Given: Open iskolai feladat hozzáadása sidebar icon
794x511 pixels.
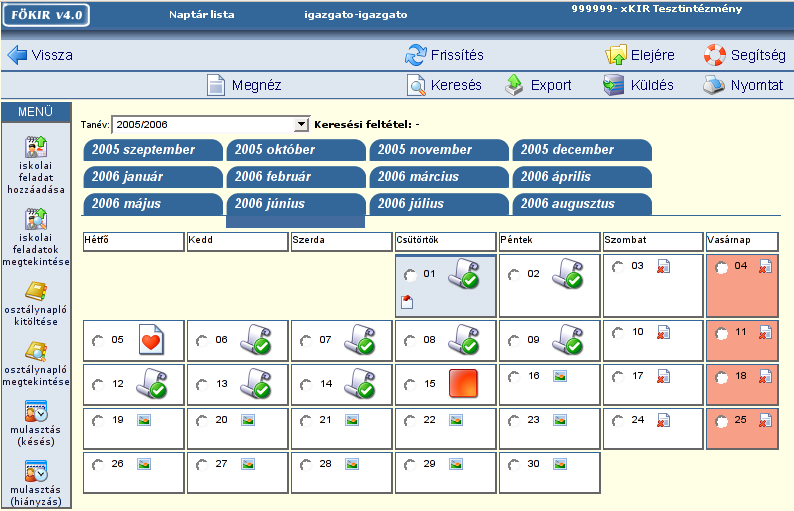Looking at the screenshot, I should (36, 147).
